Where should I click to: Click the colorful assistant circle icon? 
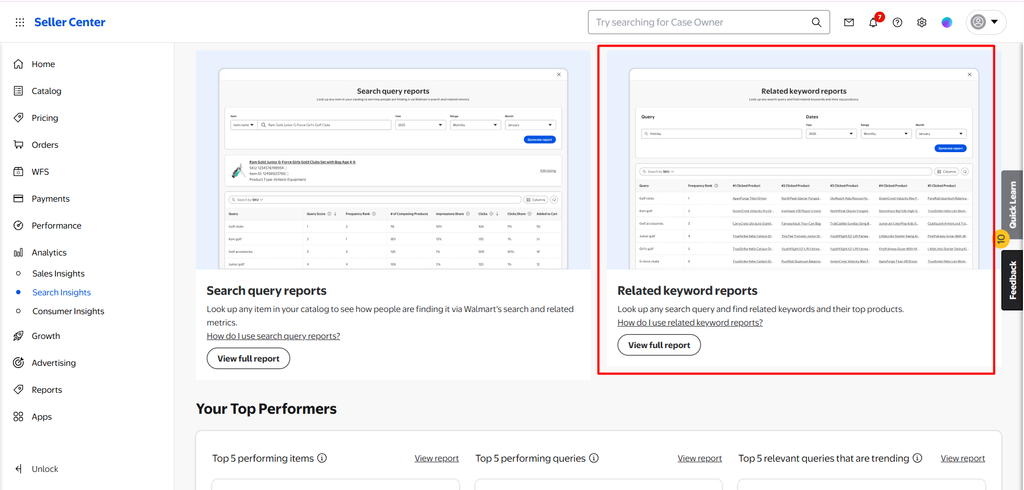click(x=946, y=22)
